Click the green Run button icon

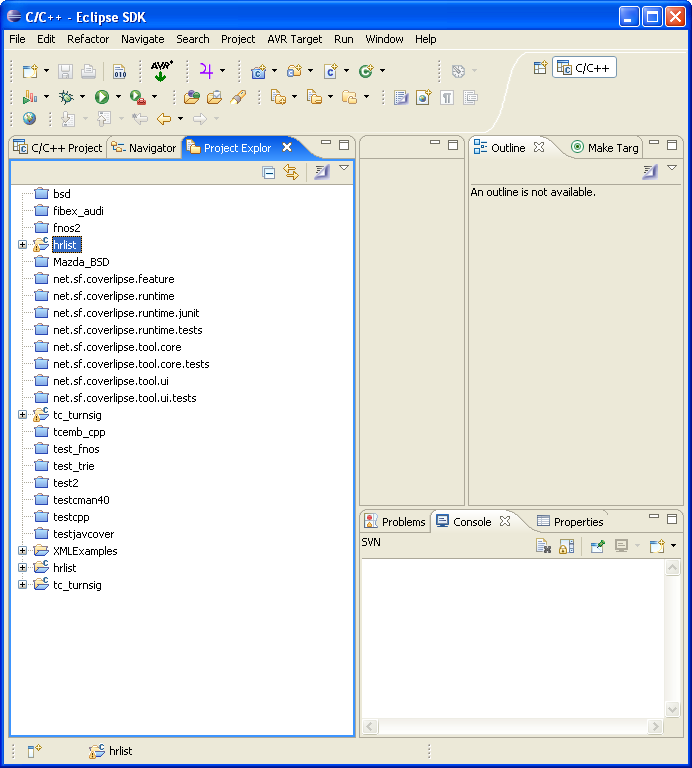click(x=102, y=97)
